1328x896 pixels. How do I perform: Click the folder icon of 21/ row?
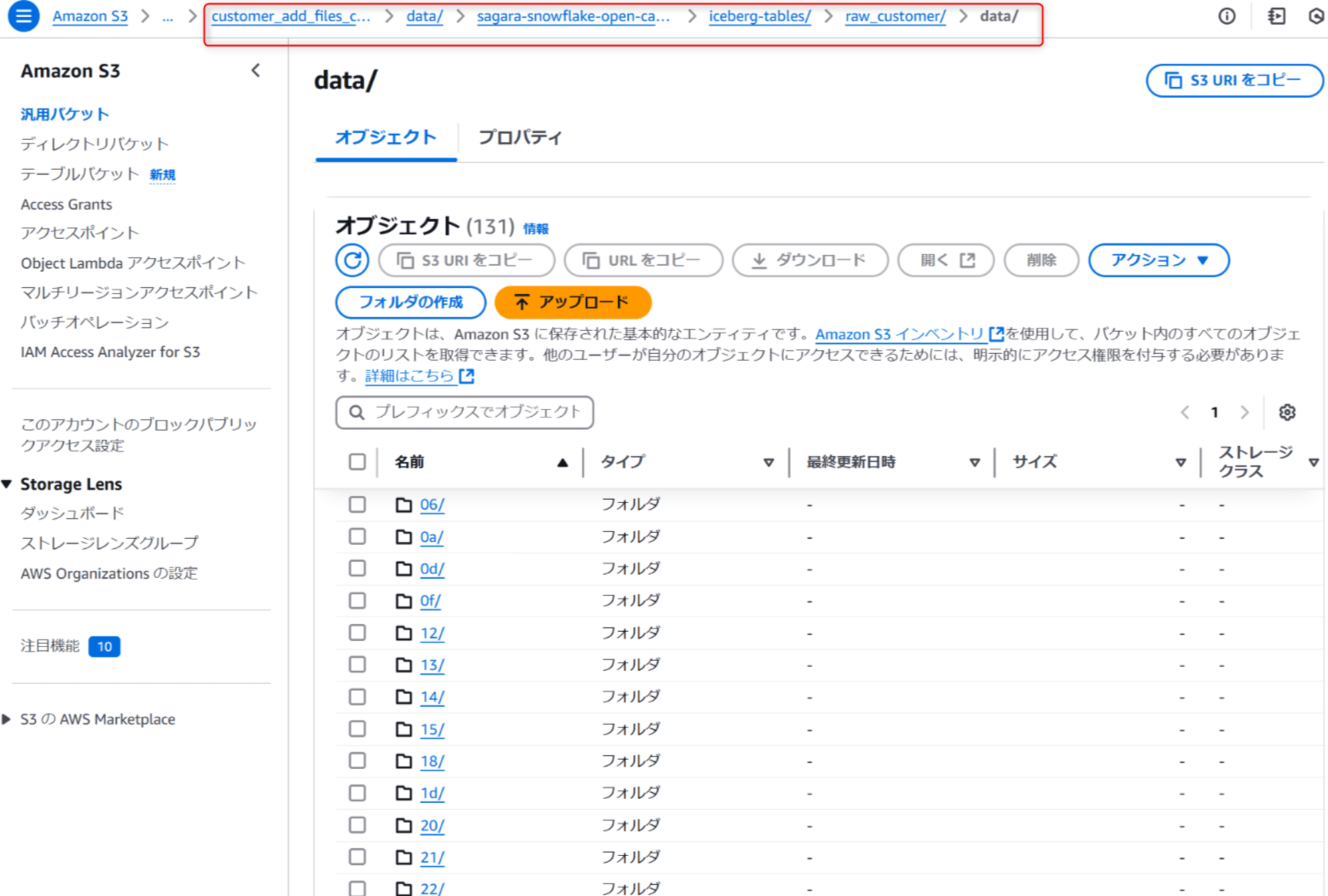coord(404,858)
